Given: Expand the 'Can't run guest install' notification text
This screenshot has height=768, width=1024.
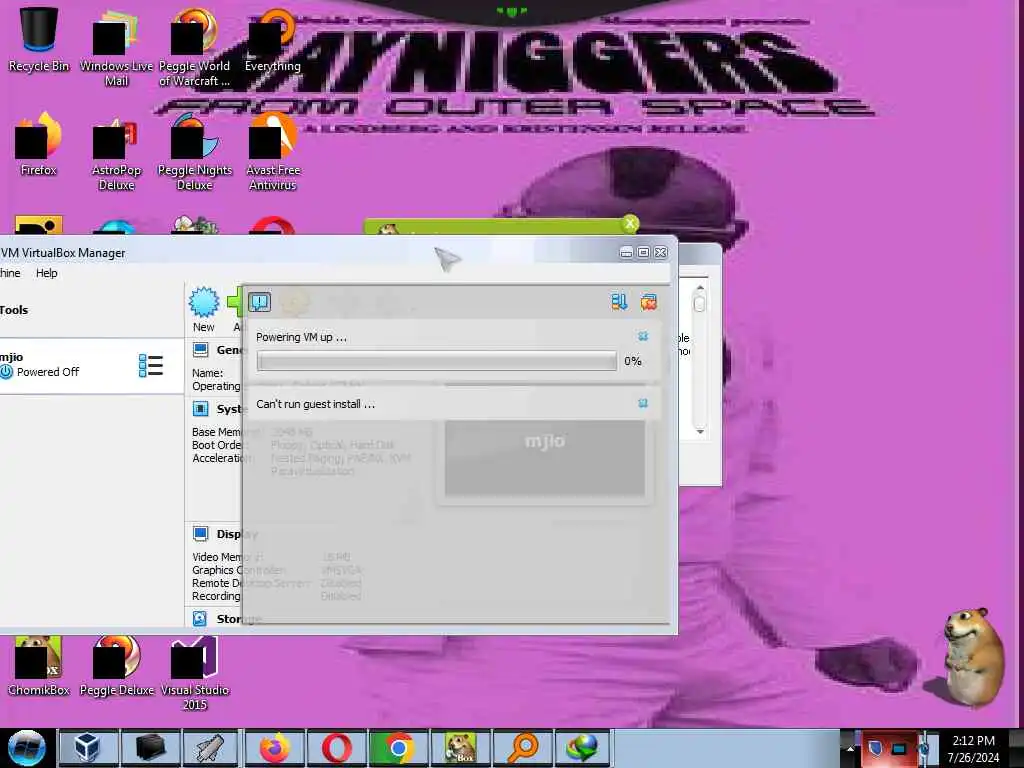Looking at the screenshot, I should (315, 404).
